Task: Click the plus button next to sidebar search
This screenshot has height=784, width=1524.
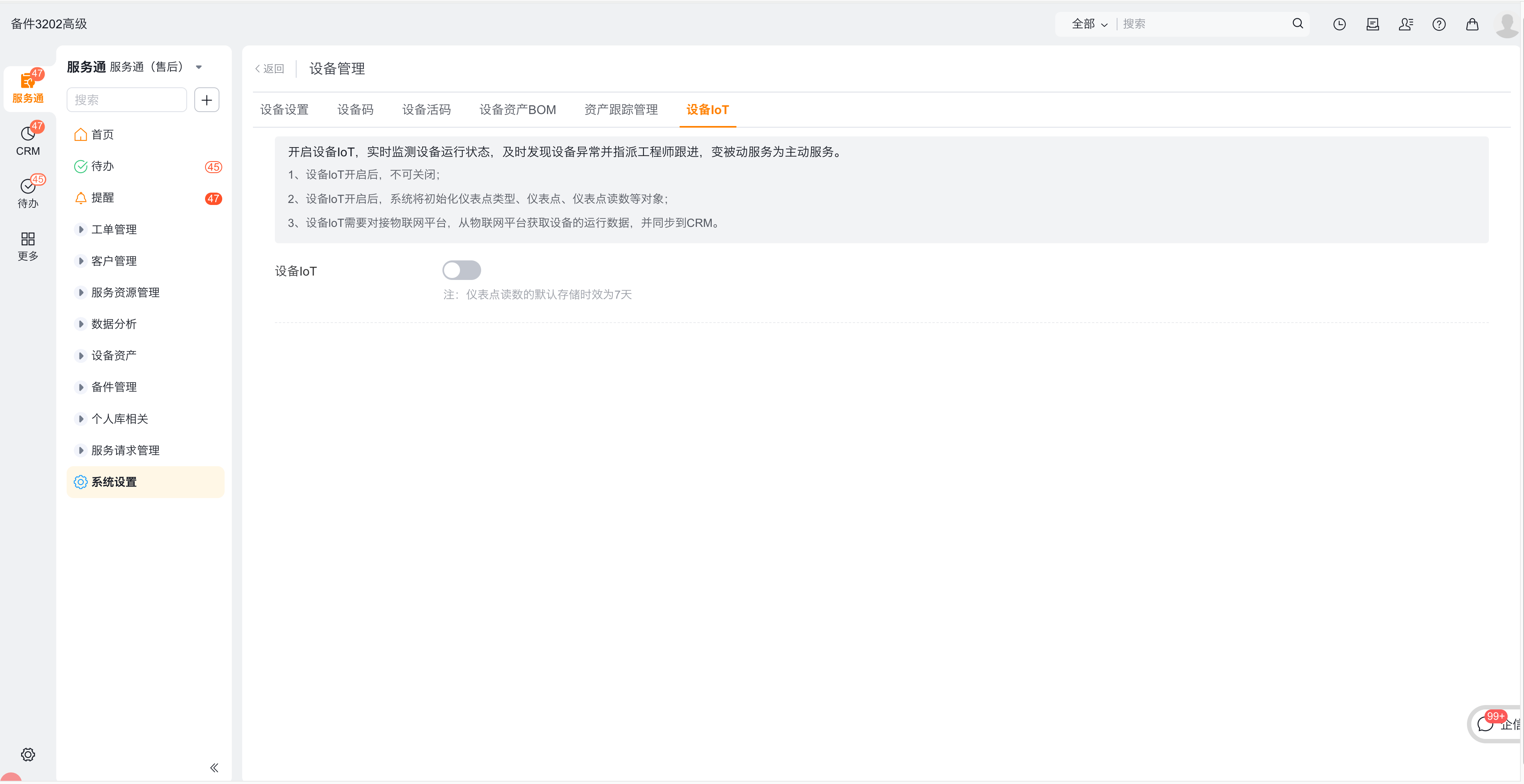Action: (x=207, y=99)
